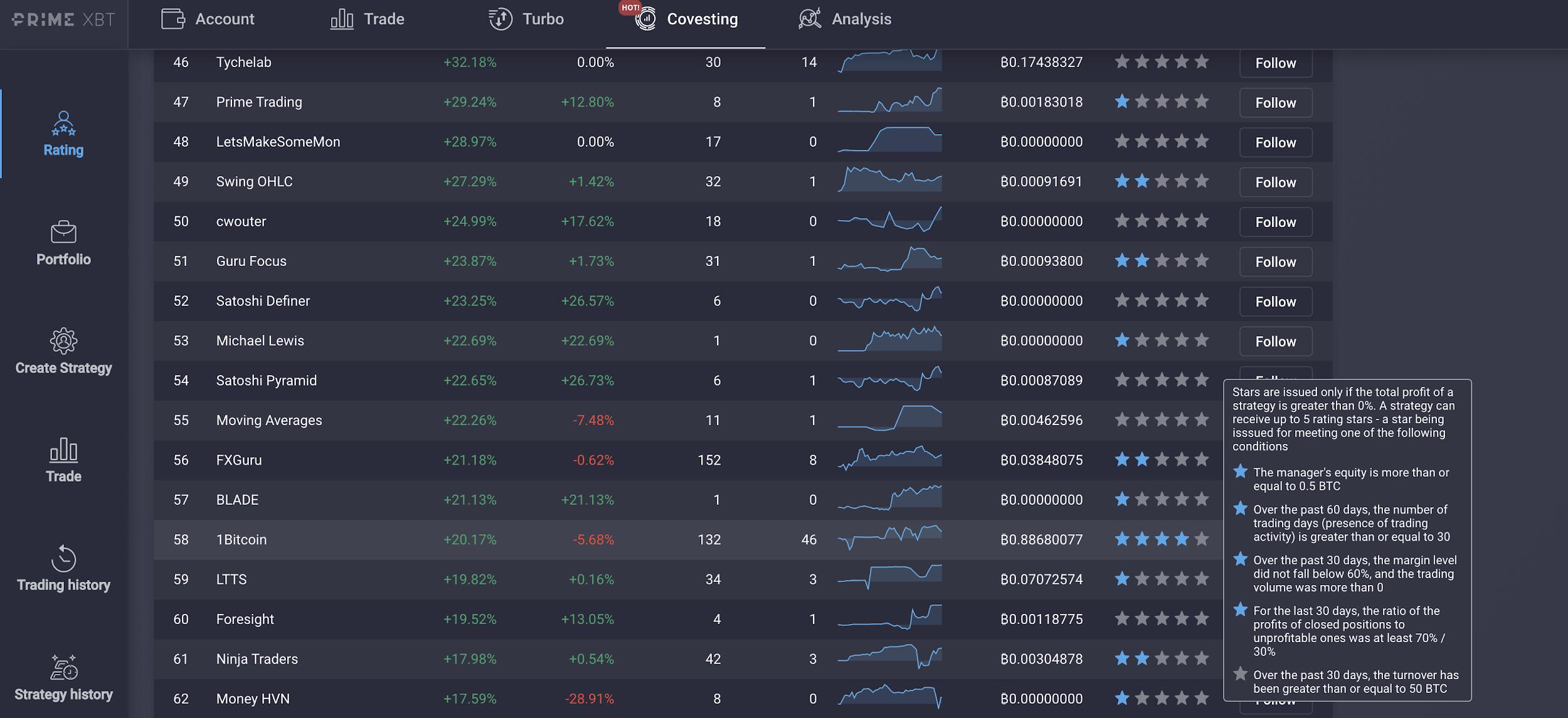Click the Turbo icon in top bar
The height and width of the screenshot is (718, 1568).
[501, 19]
